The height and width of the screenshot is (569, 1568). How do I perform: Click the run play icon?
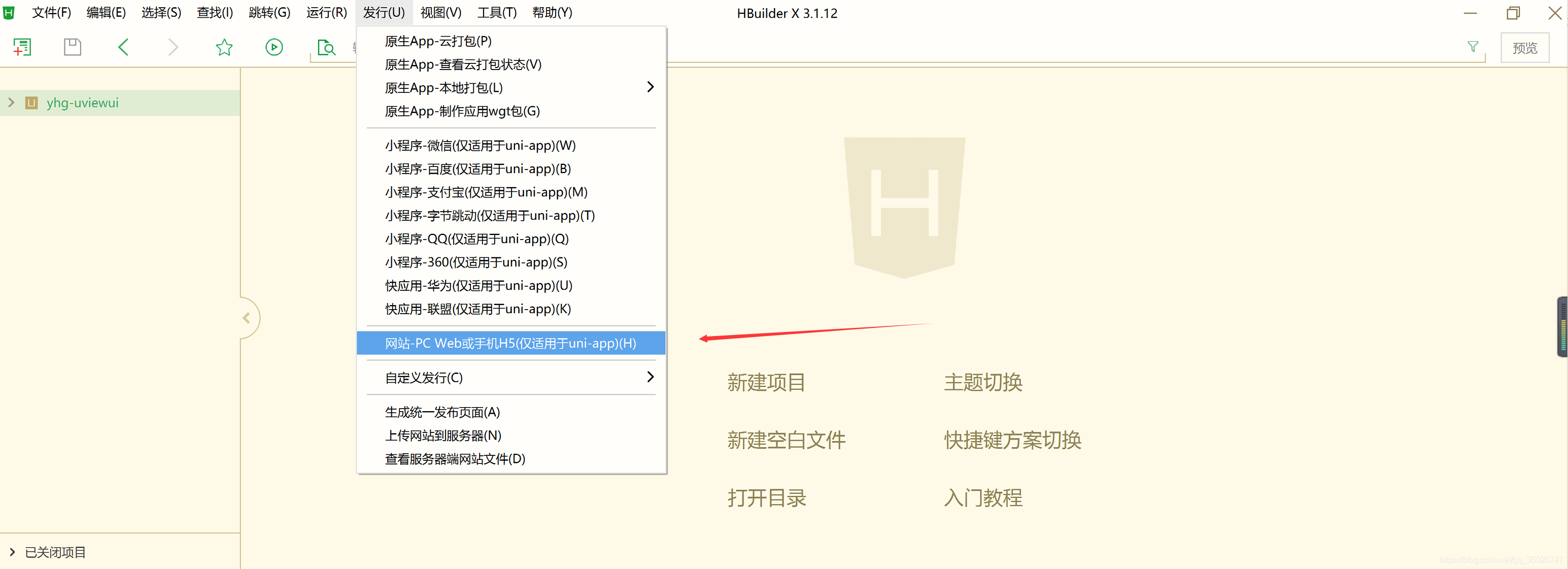(274, 48)
